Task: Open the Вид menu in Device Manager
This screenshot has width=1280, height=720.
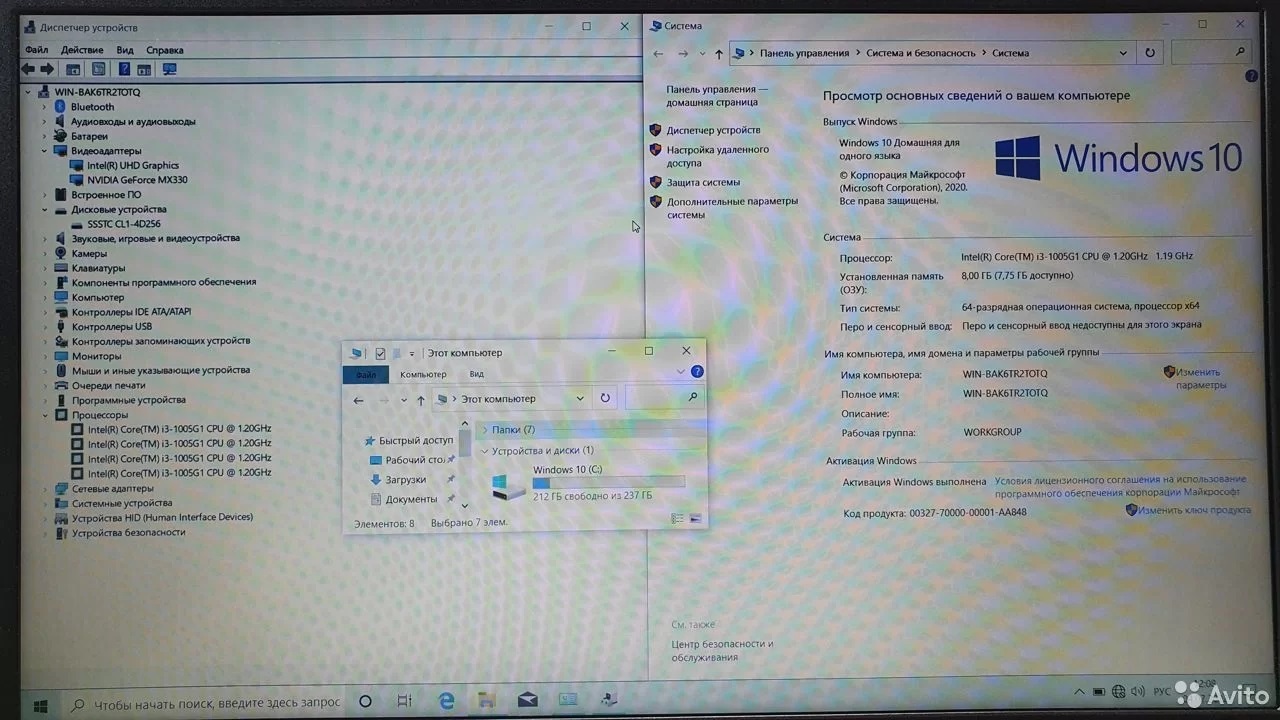Action: tap(125, 50)
